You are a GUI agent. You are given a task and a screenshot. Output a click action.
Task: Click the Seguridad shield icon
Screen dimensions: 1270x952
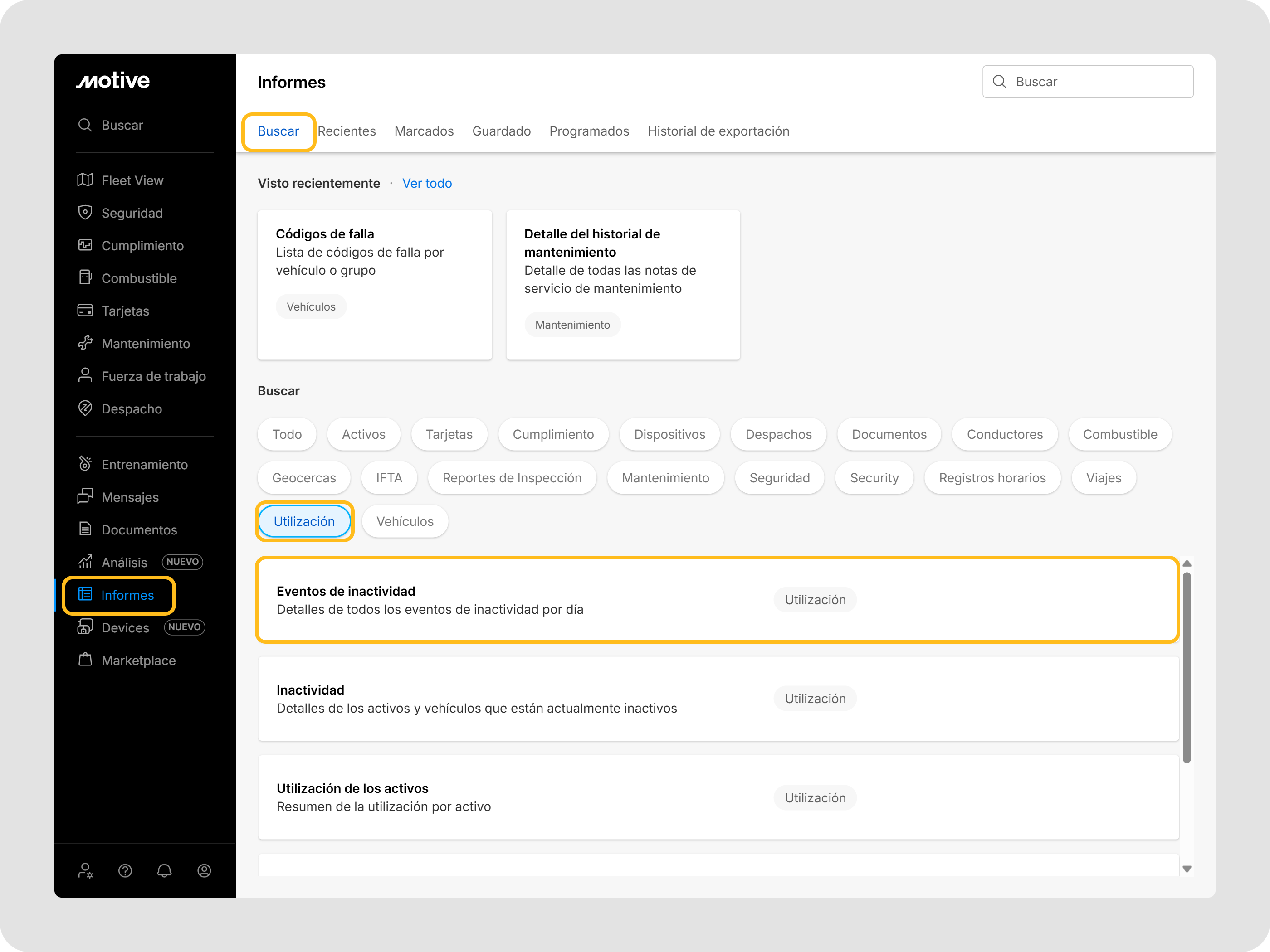[x=85, y=212]
